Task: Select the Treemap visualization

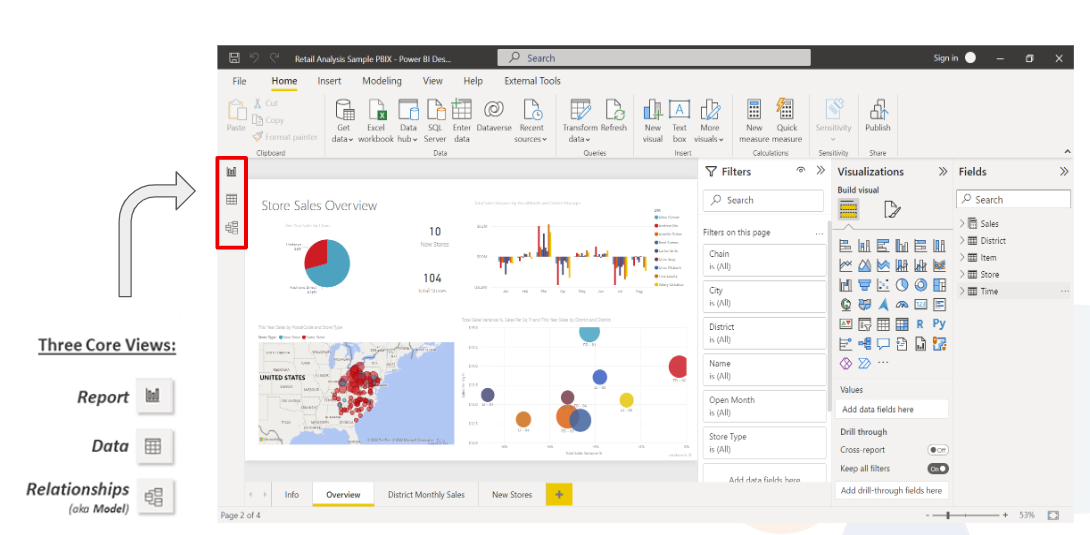Action: point(939,284)
